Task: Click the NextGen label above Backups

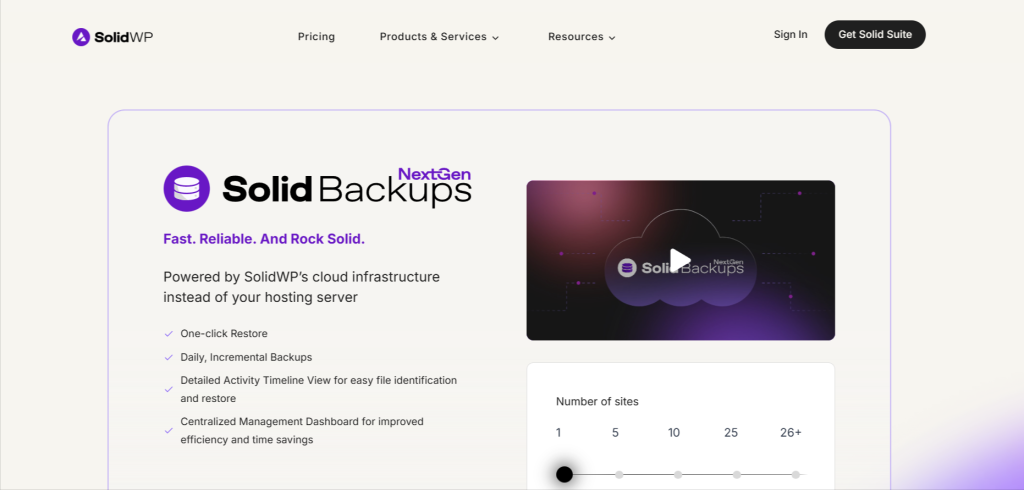Action: coord(434,174)
